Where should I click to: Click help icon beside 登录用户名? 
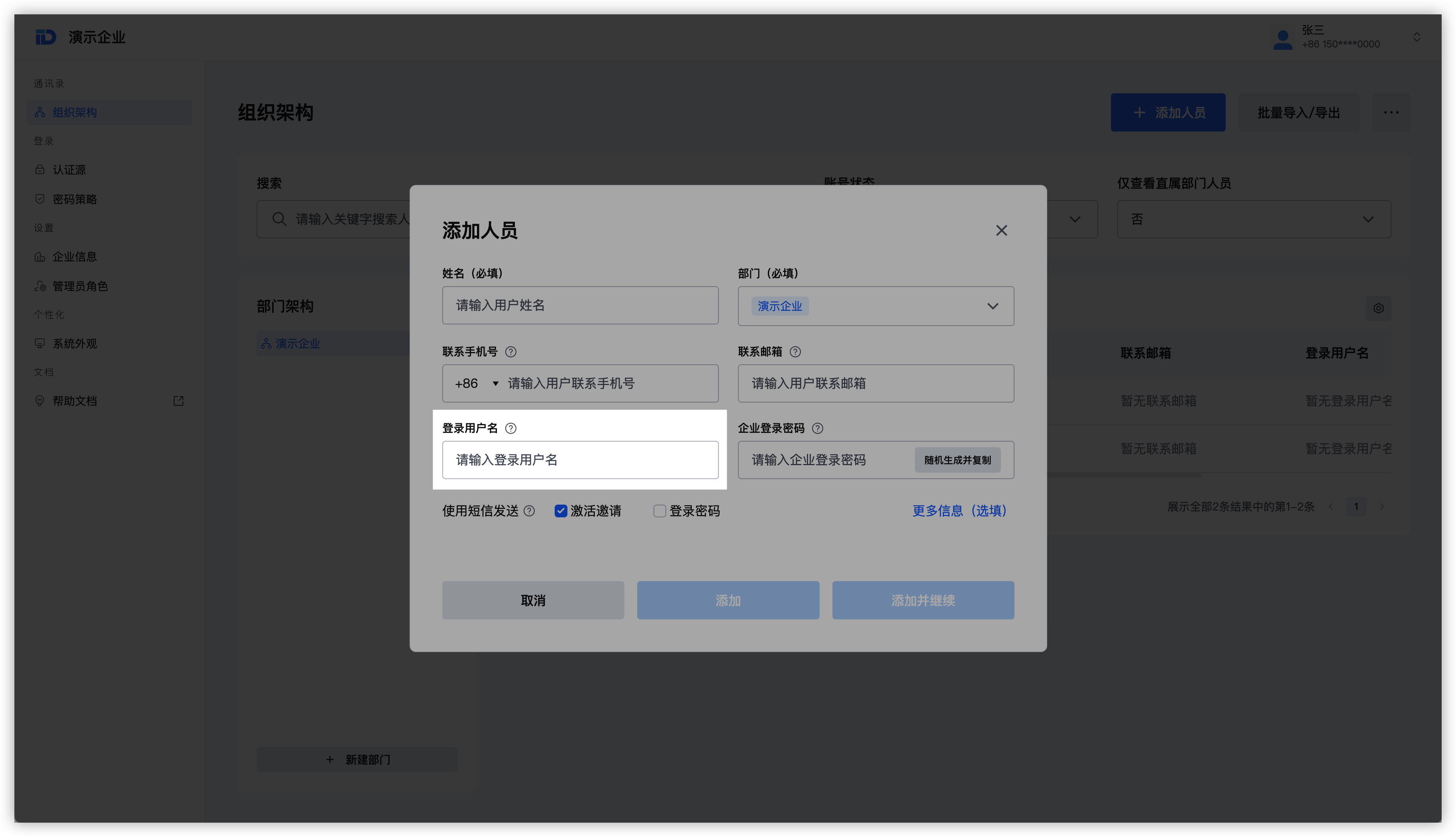pyautogui.click(x=510, y=428)
